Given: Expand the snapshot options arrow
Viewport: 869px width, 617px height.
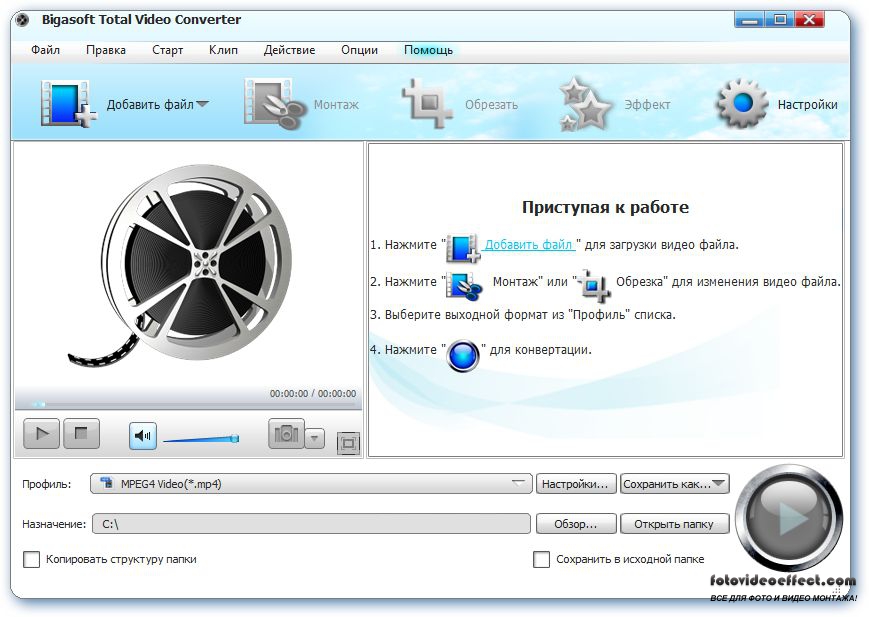Looking at the screenshot, I should (314, 438).
